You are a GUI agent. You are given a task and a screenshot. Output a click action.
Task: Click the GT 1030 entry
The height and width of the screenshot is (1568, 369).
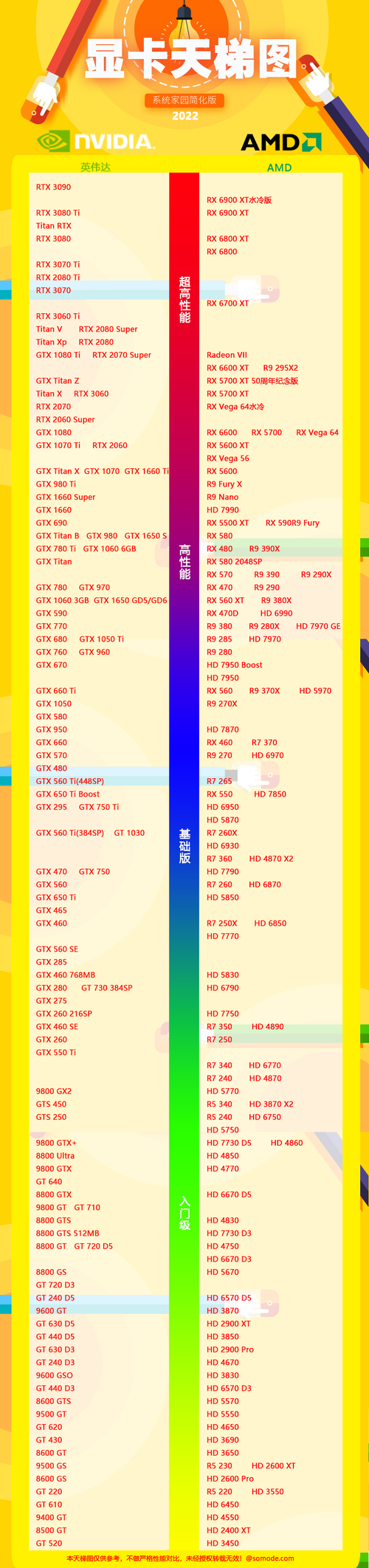129,833
